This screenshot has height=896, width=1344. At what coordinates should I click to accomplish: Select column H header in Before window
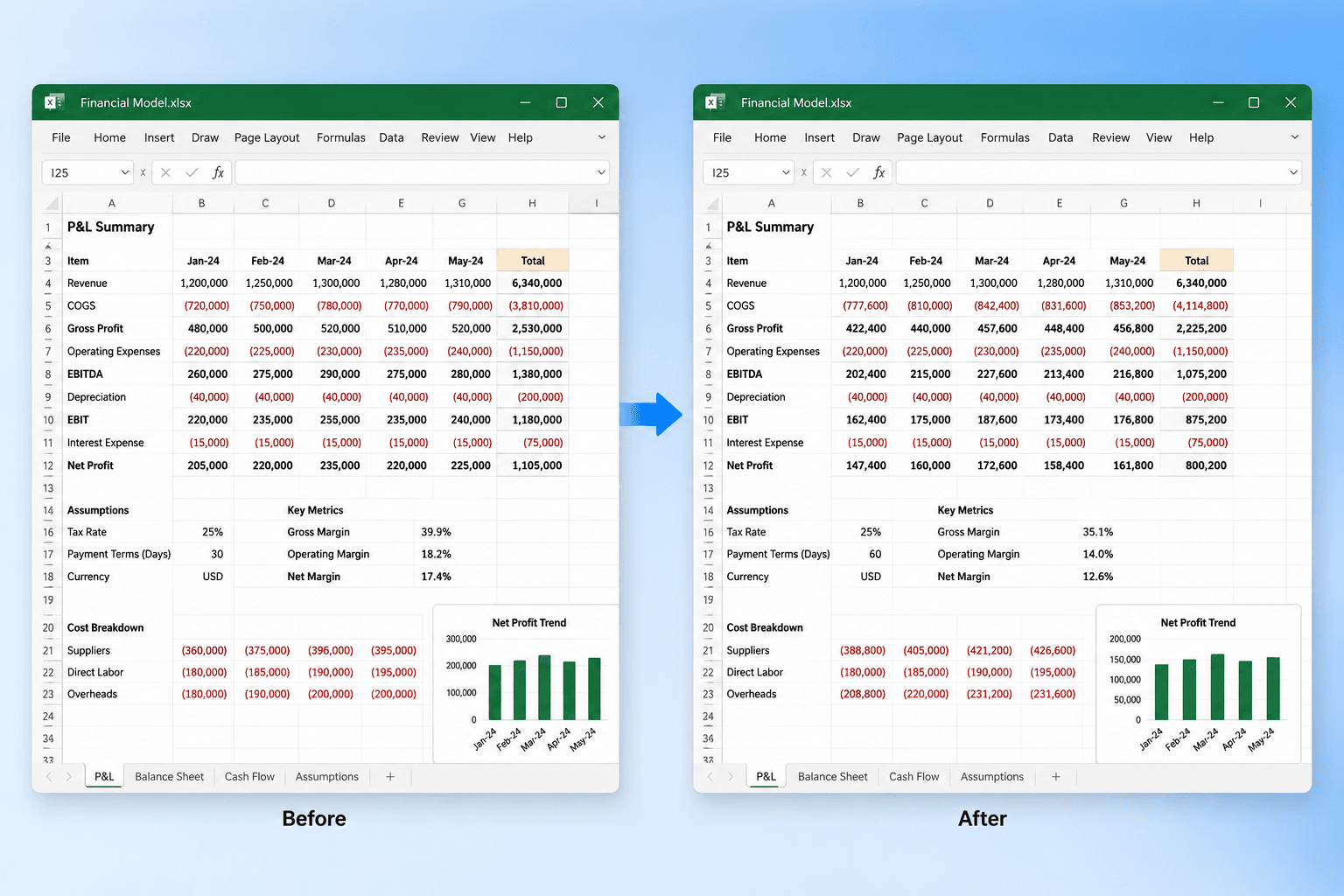pyautogui.click(x=532, y=203)
